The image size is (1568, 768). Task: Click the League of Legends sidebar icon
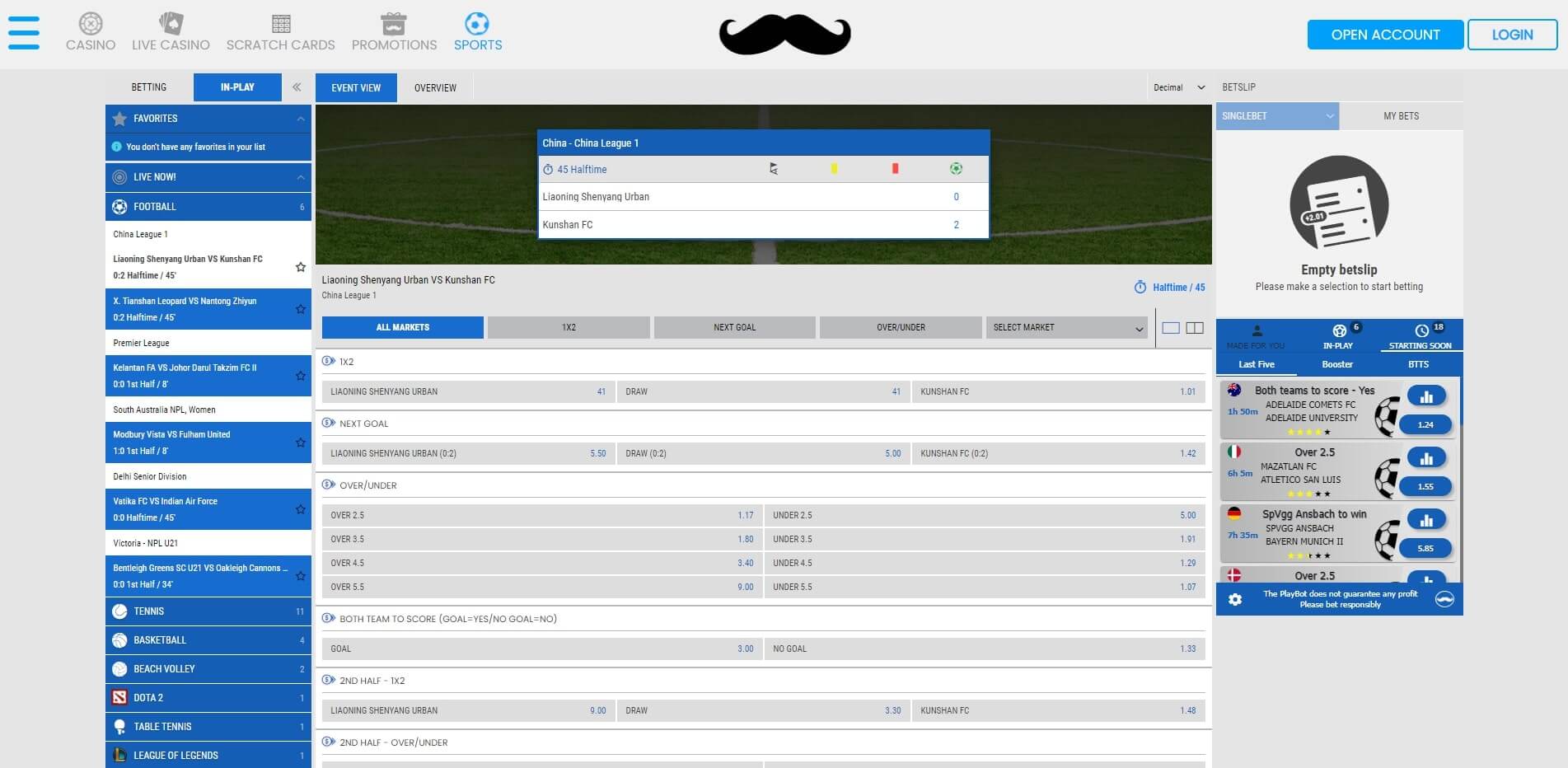(x=119, y=755)
